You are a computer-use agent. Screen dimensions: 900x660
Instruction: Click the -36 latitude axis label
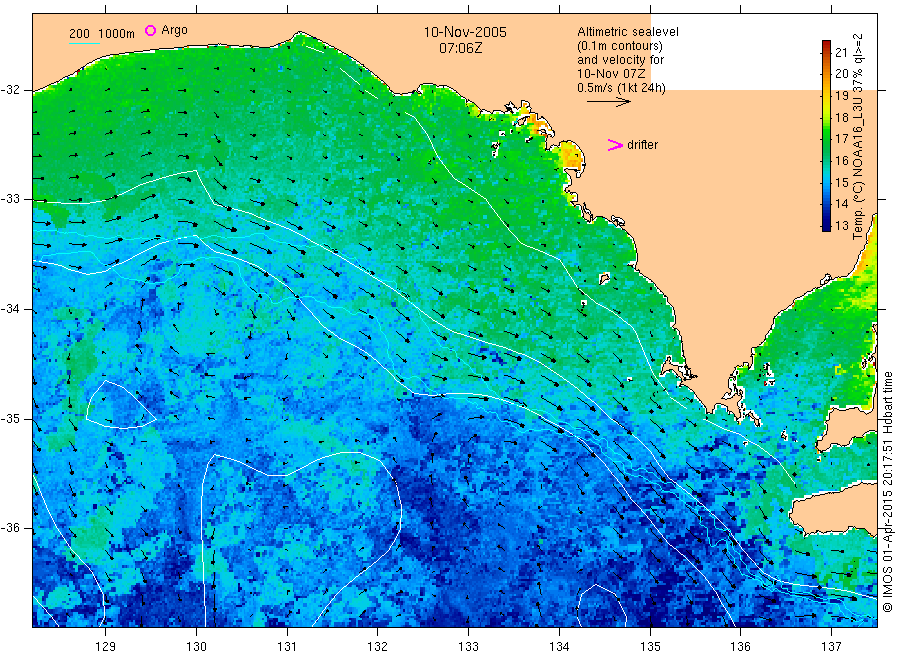[10, 528]
